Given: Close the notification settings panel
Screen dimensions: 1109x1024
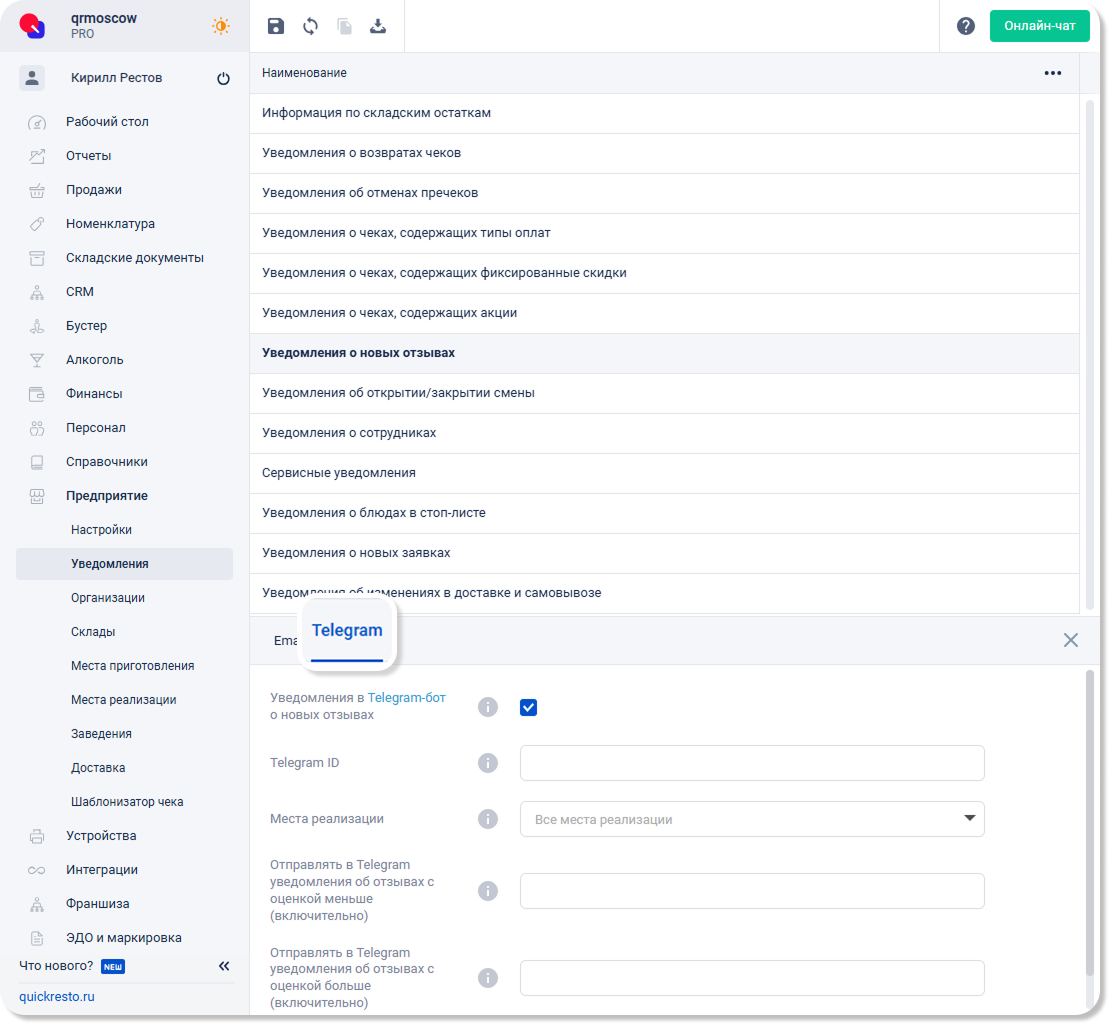Looking at the screenshot, I should click(1070, 640).
